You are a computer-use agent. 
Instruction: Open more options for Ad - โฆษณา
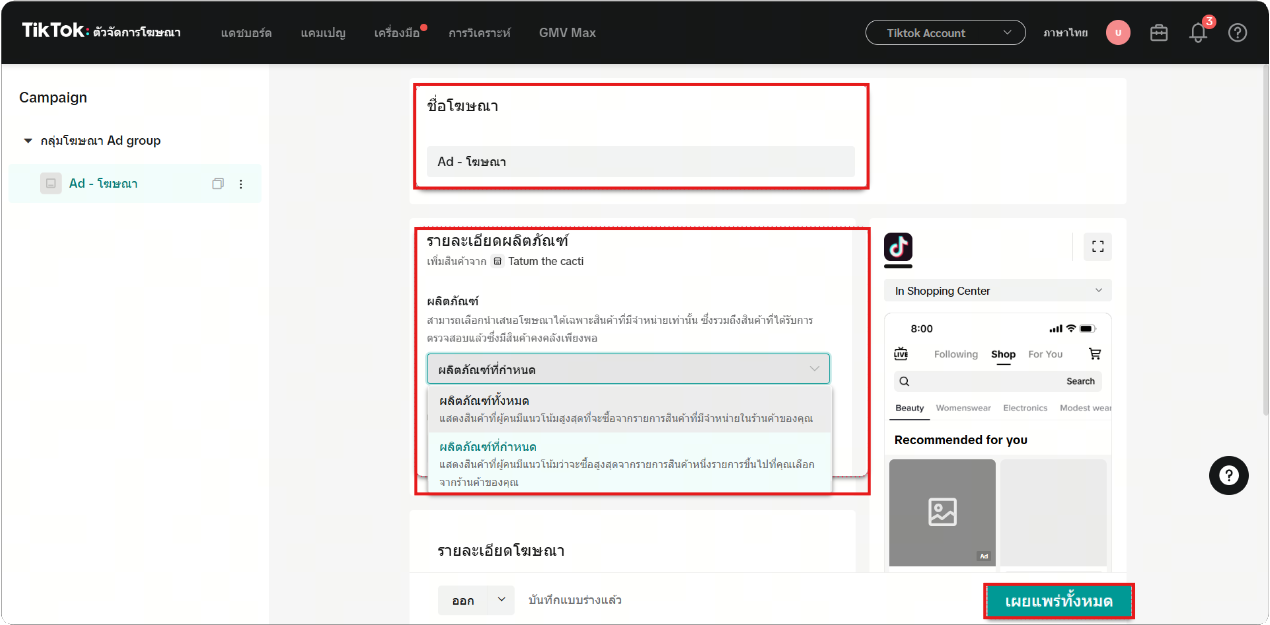240,184
